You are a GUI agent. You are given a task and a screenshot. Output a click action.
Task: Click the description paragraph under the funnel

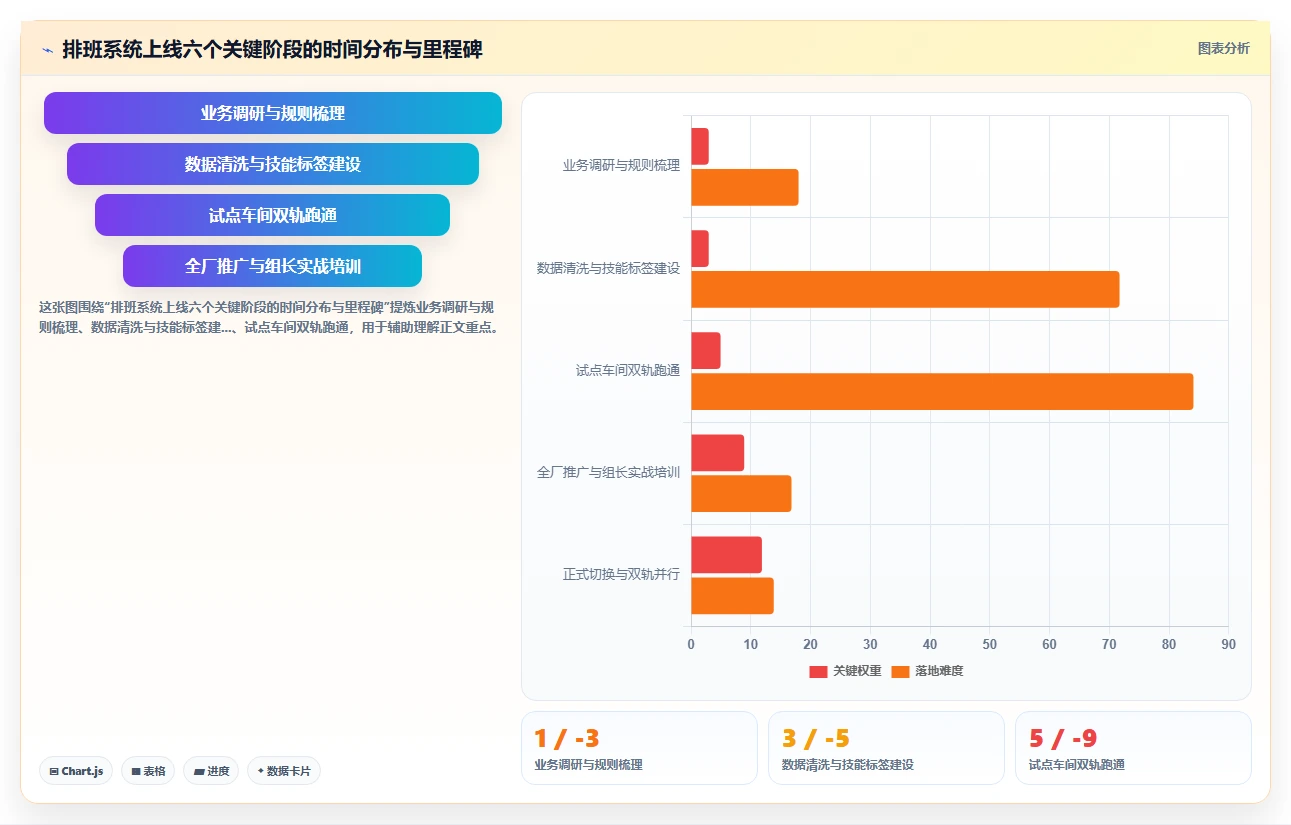coord(269,317)
